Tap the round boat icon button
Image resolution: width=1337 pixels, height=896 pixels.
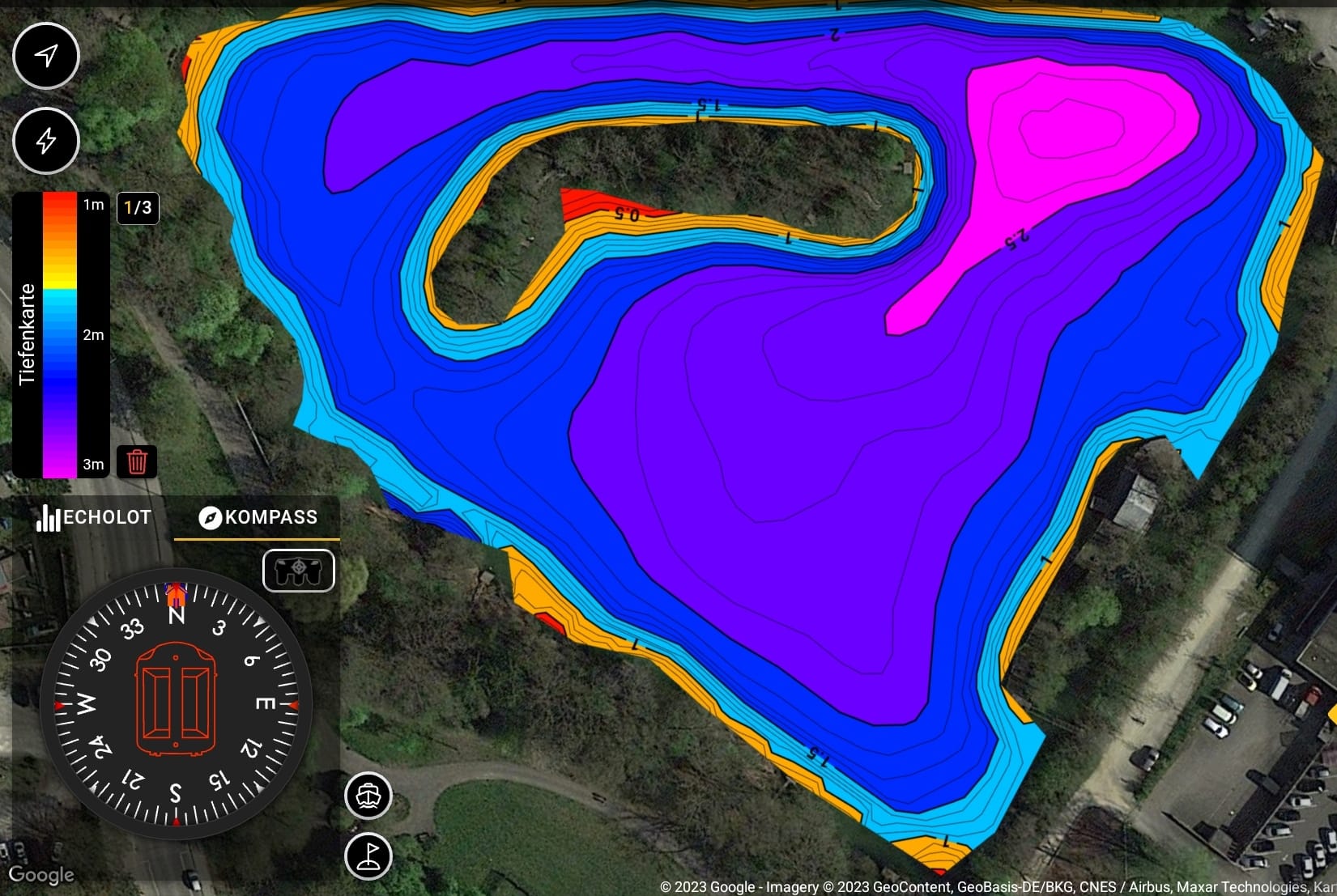[x=368, y=796]
